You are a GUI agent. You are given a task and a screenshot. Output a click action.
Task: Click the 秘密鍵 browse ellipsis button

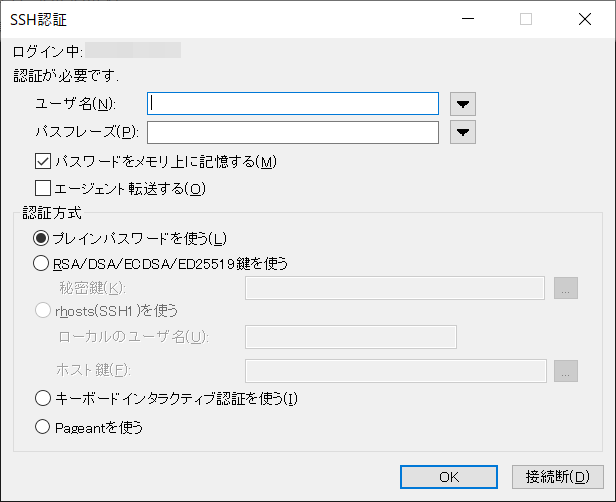click(x=566, y=289)
